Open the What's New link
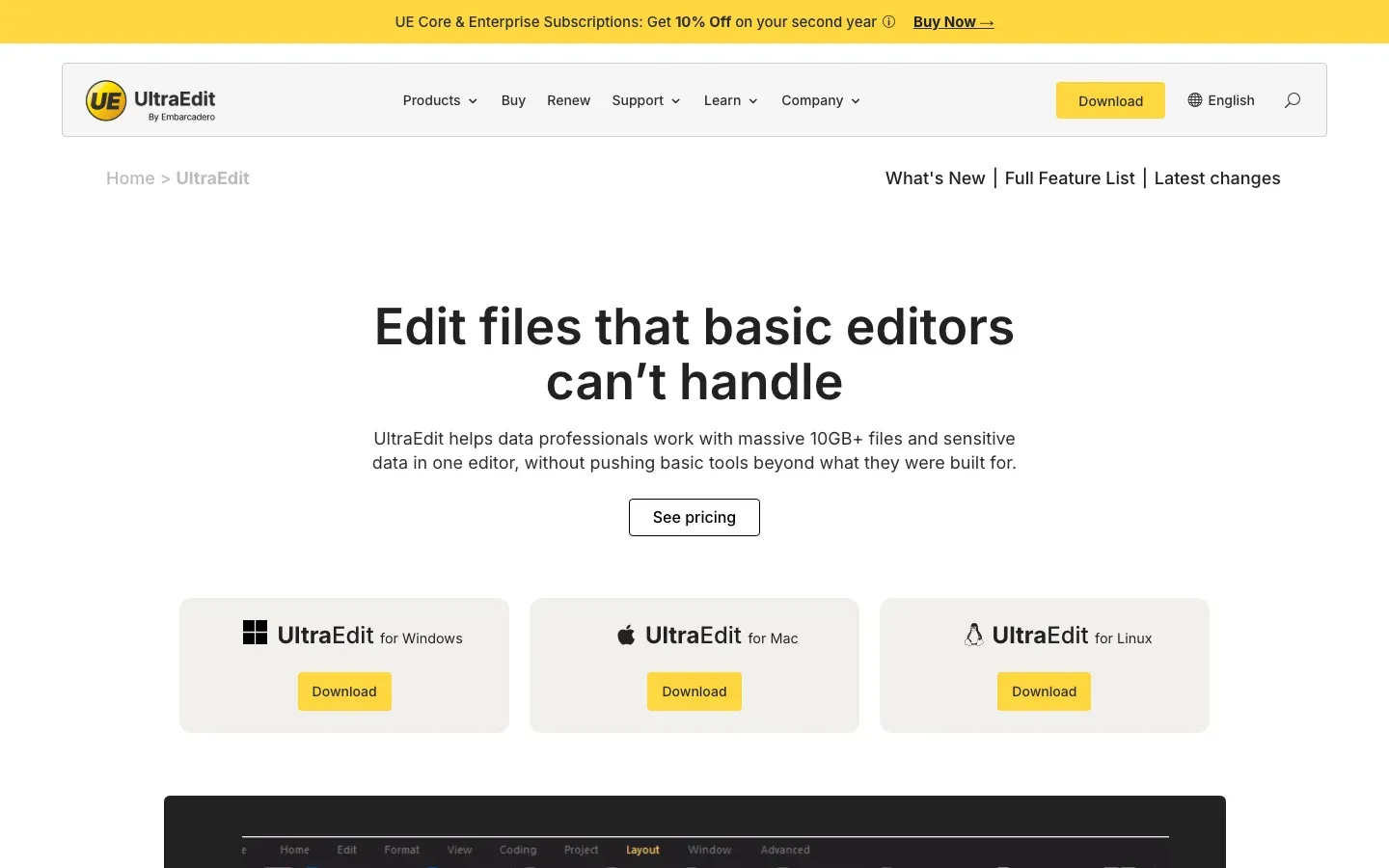Image resolution: width=1389 pixels, height=868 pixels. click(935, 178)
